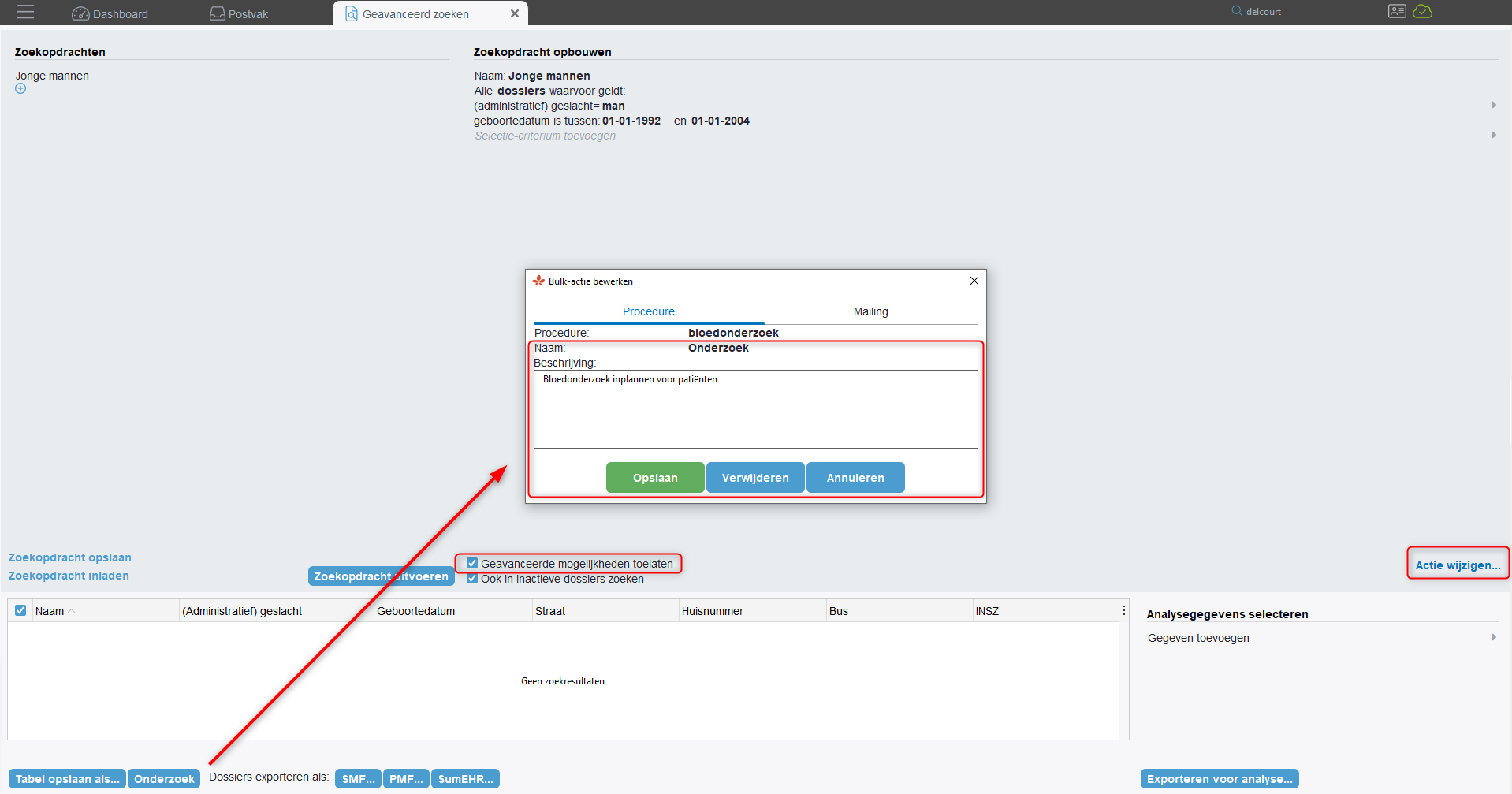Click the Actie wijzigen... link
Viewport: 1512px width, 794px height.
pos(1458,565)
